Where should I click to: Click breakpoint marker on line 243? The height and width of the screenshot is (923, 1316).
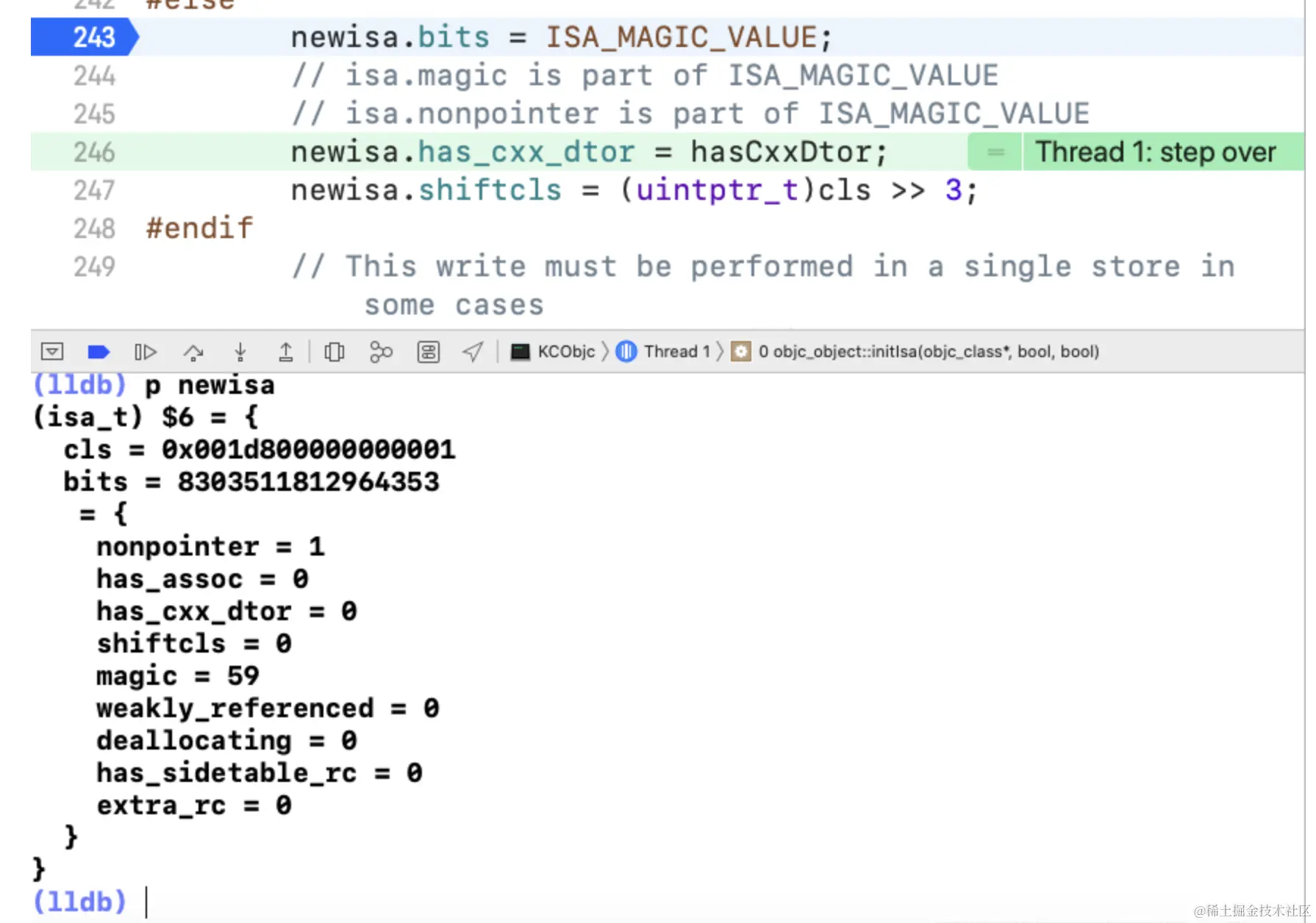[x=85, y=37]
